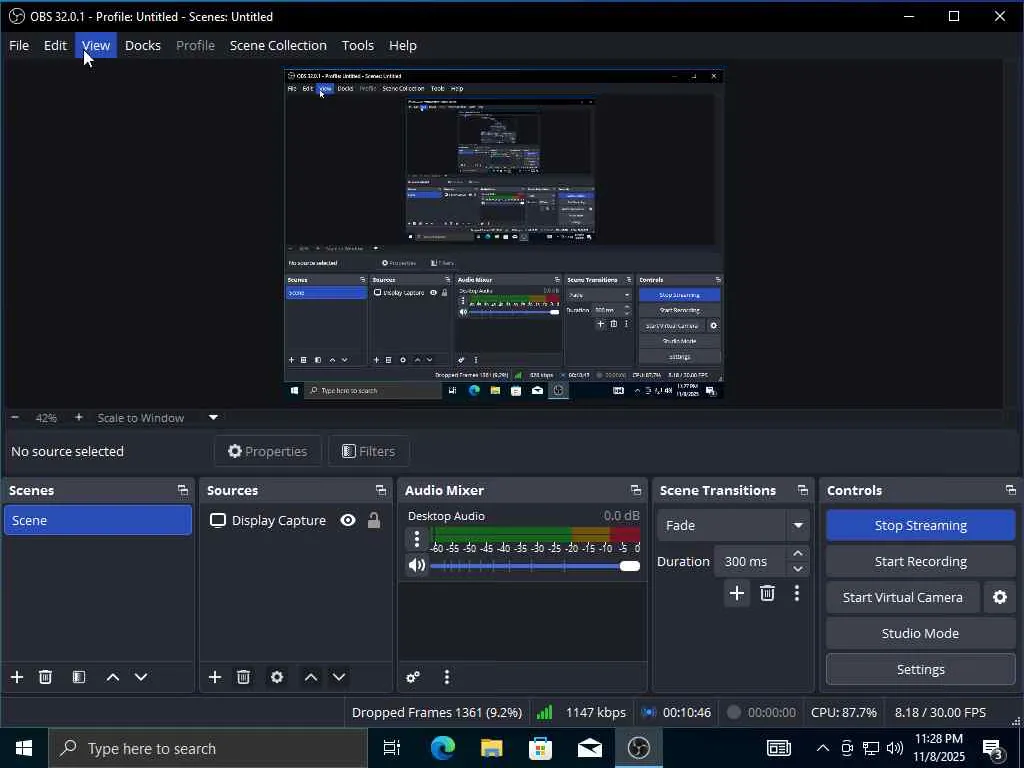Remove scene transition with trash icon
The height and width of the screenshot is (768, 1024).
point(767,593)
